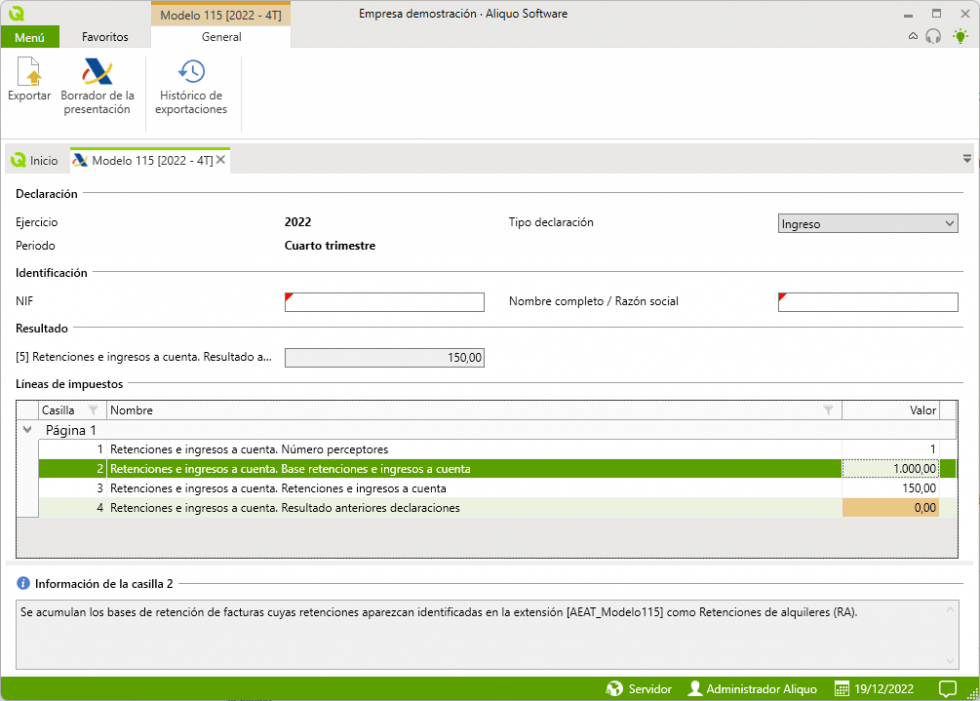The image size is (980, 701).
Task: Open the chat icon in status bar
Action: pyautogui.click(x=947, y=689)
